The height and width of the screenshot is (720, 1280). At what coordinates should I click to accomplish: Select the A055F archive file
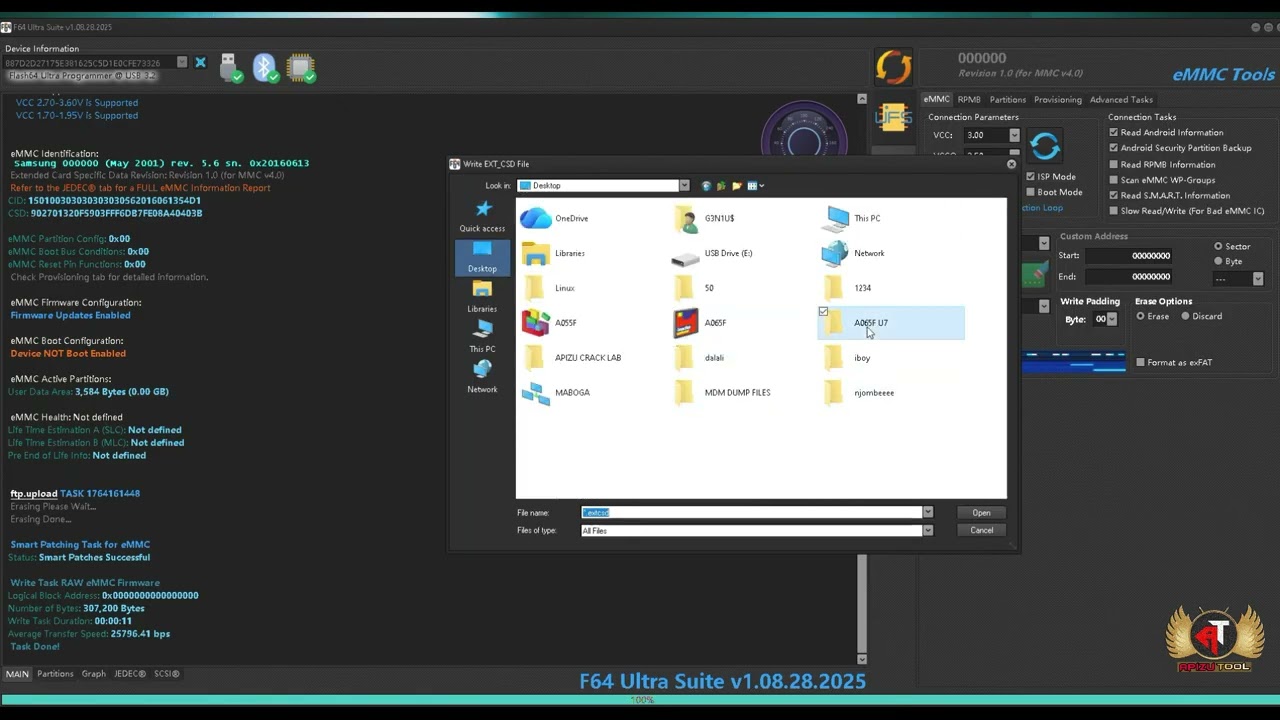(549, 323)
